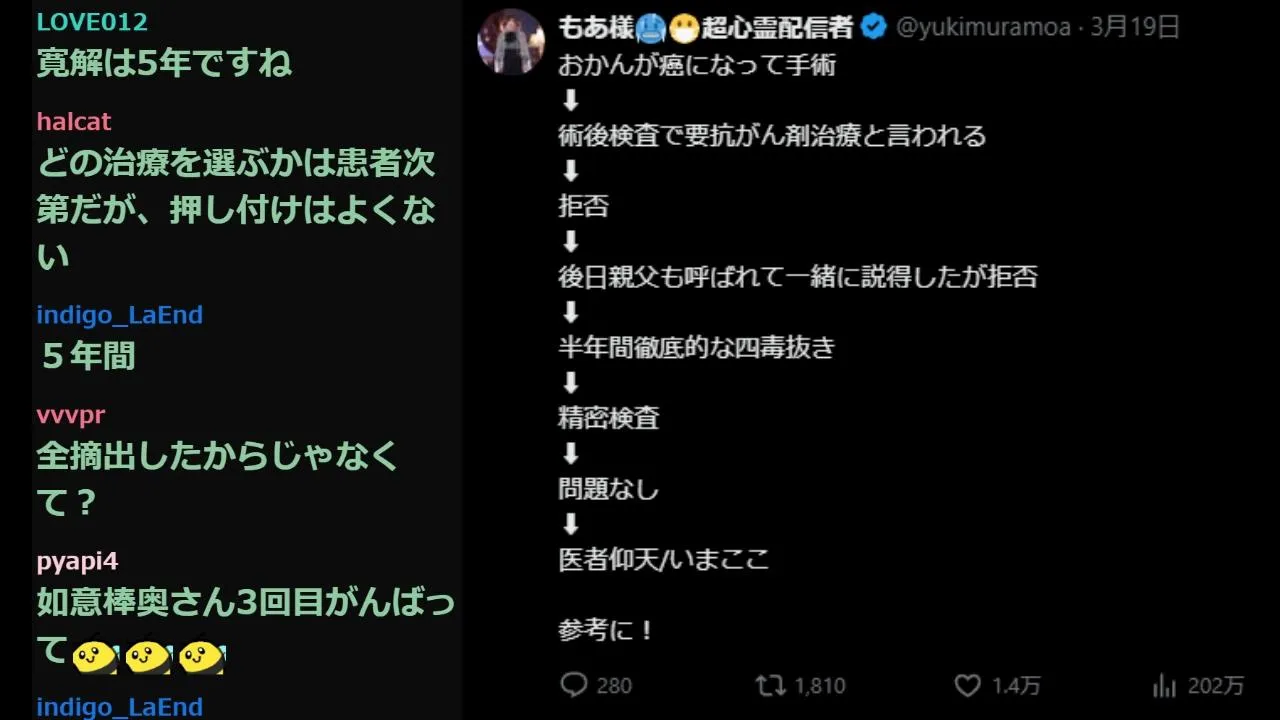Open the view analytics bar-chart icon
The height and width of the screenshot is (720, 1280).
tap(1164, 685)
